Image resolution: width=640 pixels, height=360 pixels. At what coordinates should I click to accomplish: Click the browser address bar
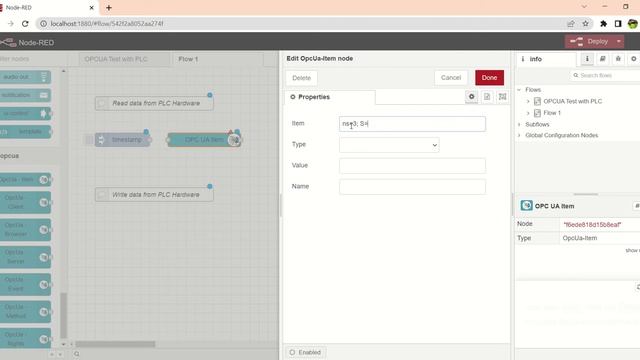(302, 24)
